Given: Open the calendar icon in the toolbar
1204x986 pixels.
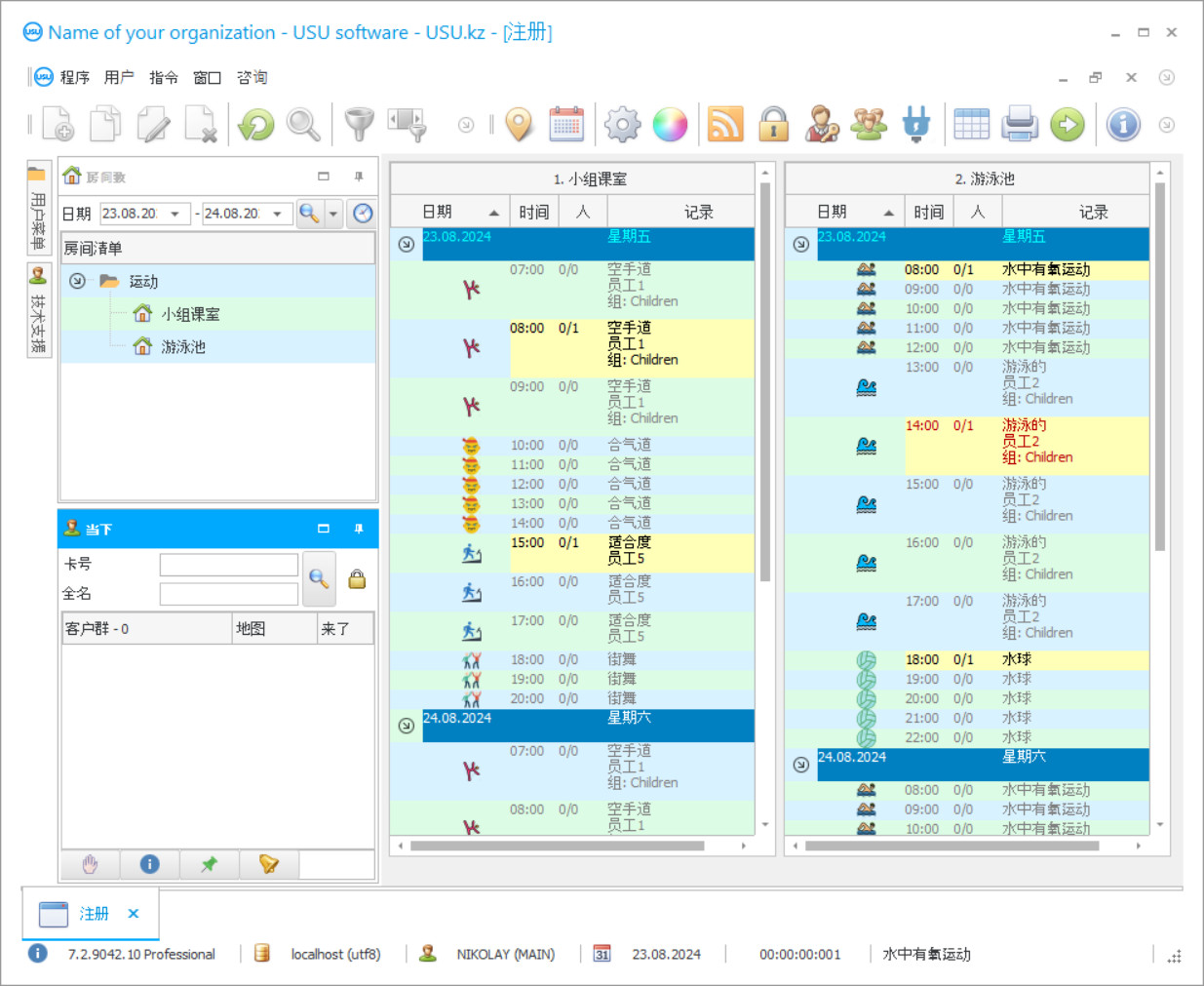Looking at the screenshot, I should tap(566, 125).
